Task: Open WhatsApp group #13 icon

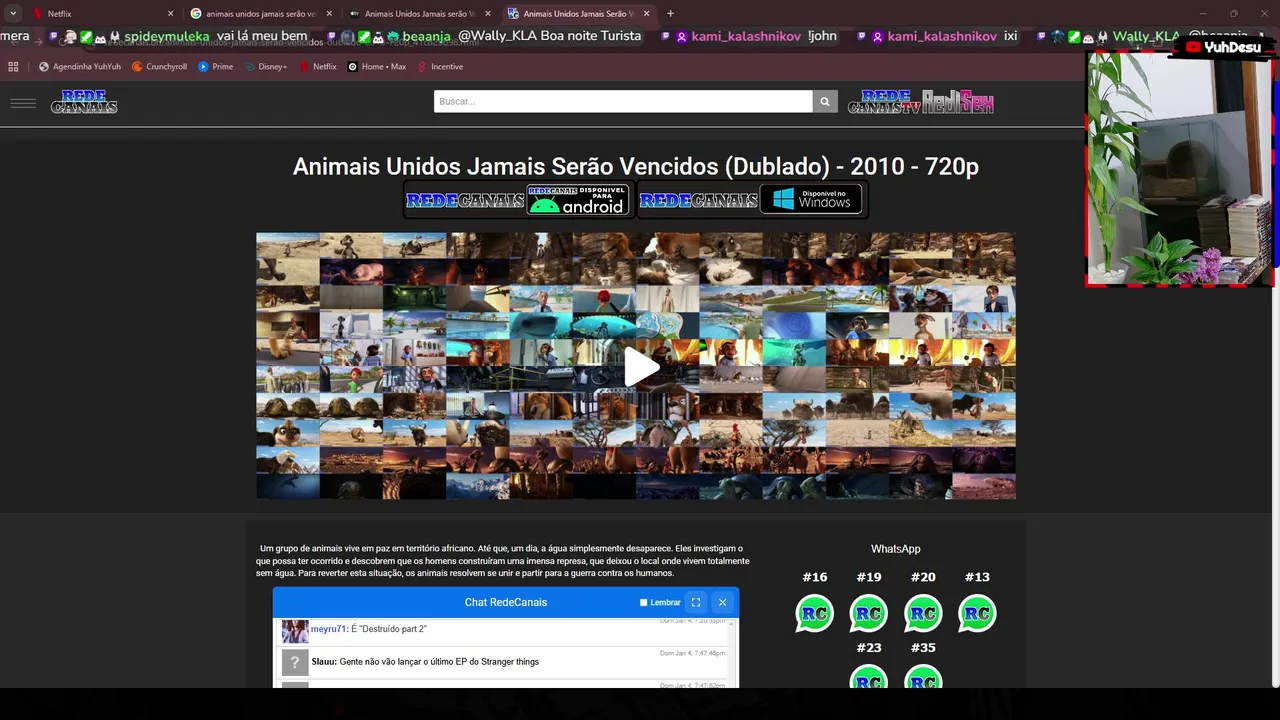Action: pyautogui.click(x=977, y=613)
